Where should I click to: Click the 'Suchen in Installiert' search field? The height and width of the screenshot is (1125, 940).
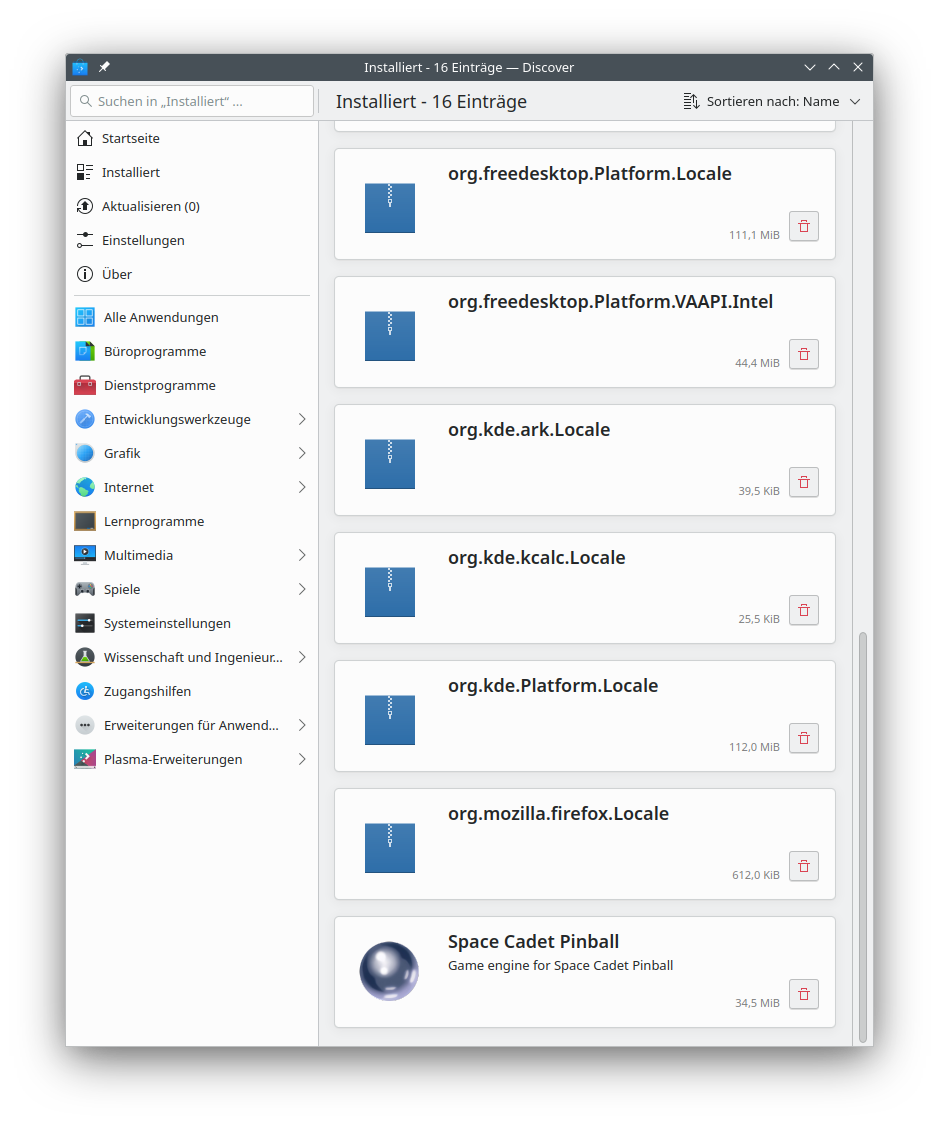(x=192, y=101)
